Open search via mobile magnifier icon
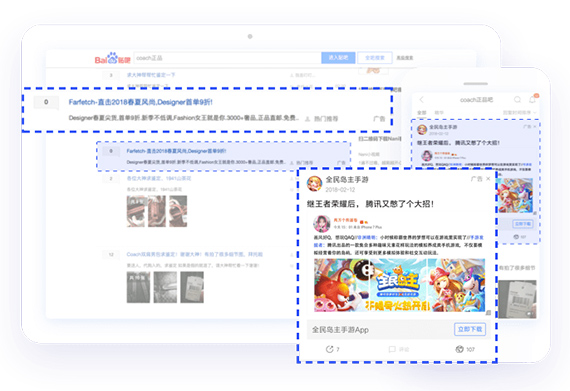 click(517, 100)
